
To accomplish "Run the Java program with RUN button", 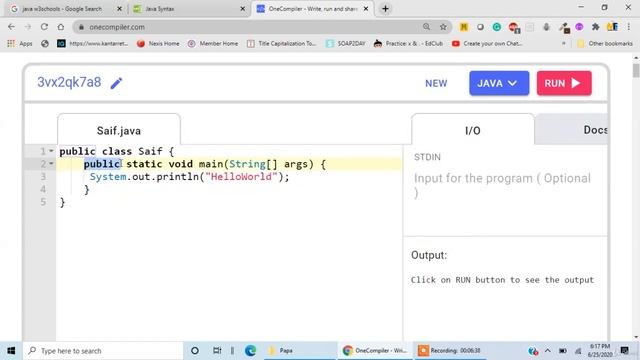I will (564, 83).
